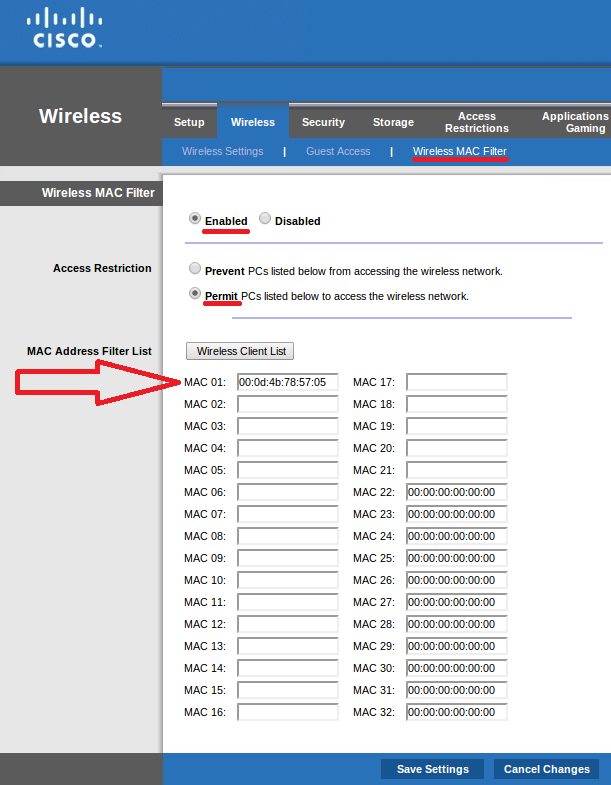The width and height of the screenshot is (611, 785).
Task: Click Wireless MAC Filter sub-tab
Action: [x=460, y=151]
